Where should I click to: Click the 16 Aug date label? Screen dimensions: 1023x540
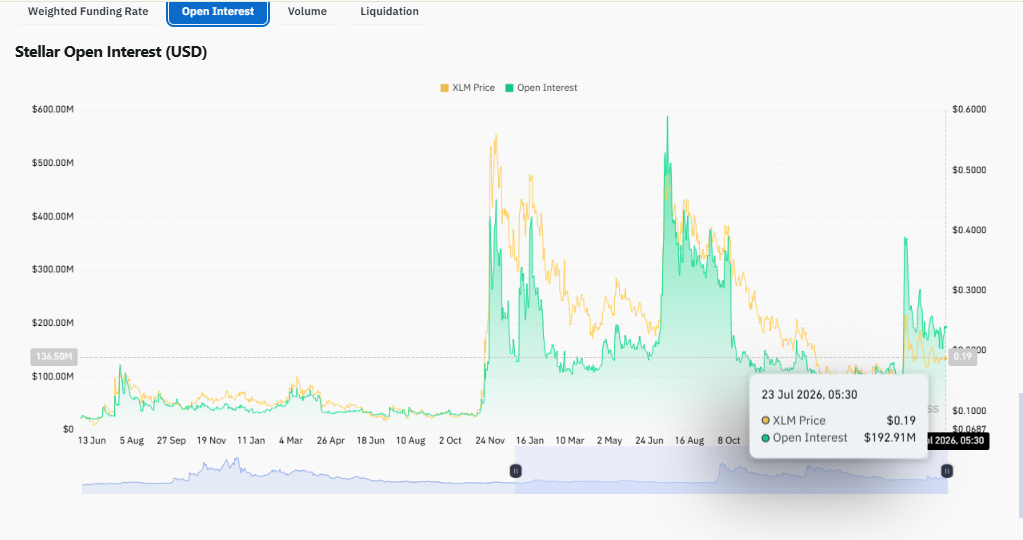[690, 441]
